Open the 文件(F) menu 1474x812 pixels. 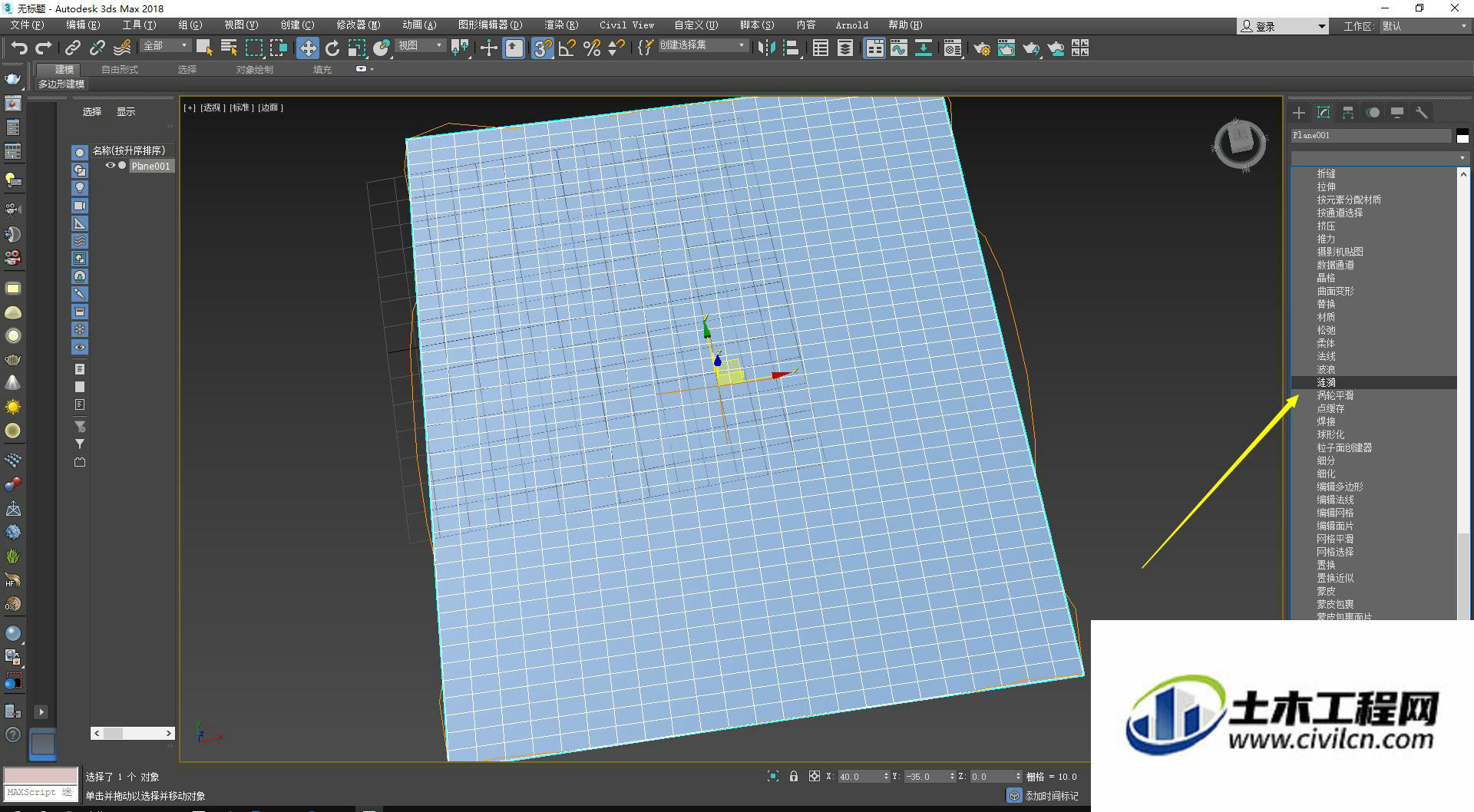tap(27, 25)
